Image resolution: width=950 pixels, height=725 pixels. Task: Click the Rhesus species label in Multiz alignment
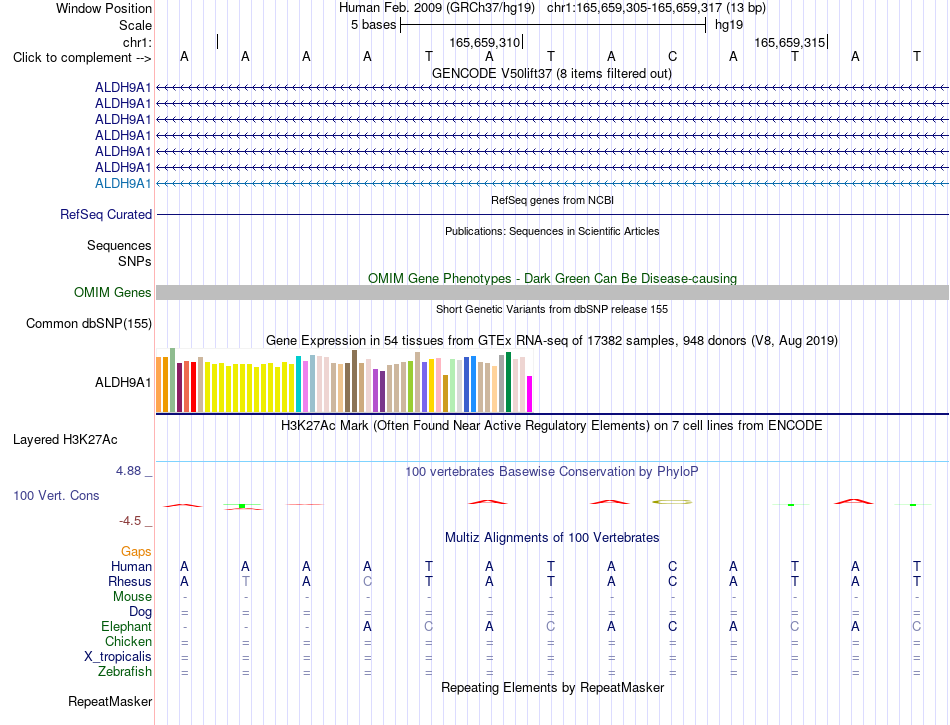(130, 581)
